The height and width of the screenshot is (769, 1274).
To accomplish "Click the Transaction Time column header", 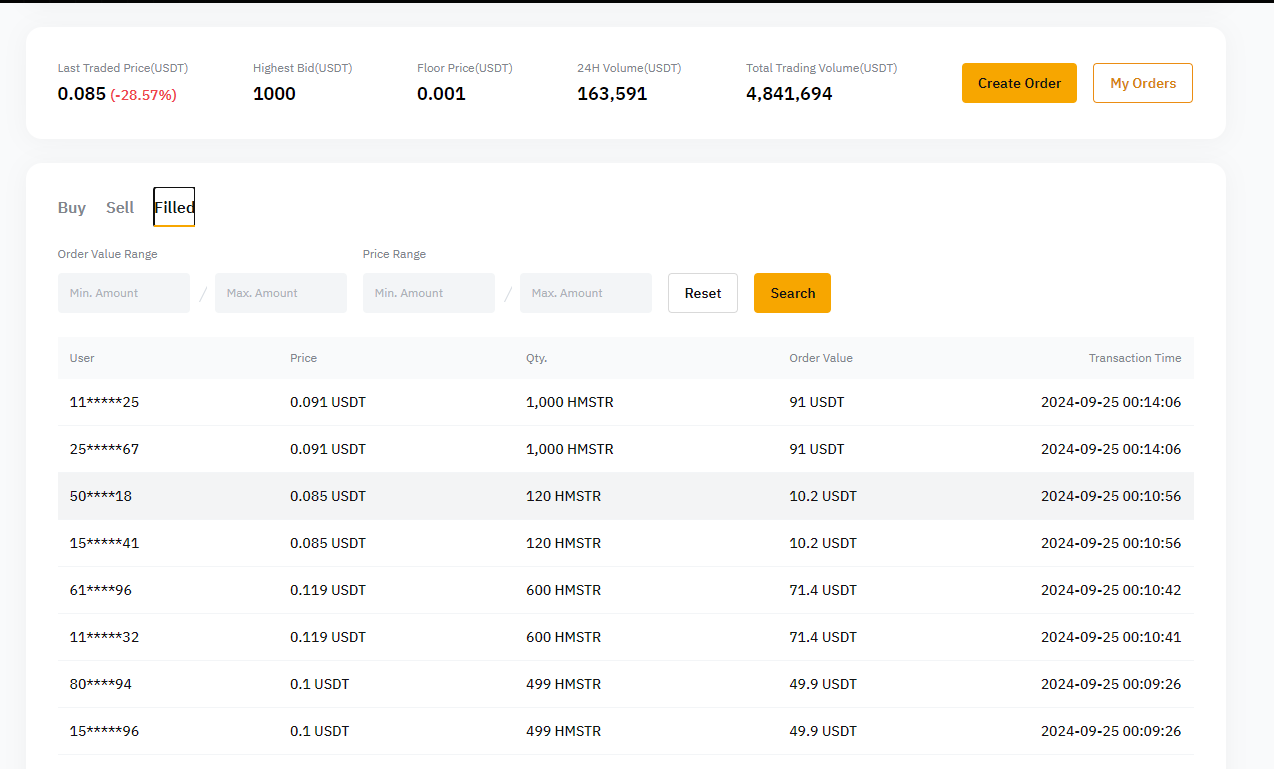I will pyautogui.click(x=1134, y=358).
